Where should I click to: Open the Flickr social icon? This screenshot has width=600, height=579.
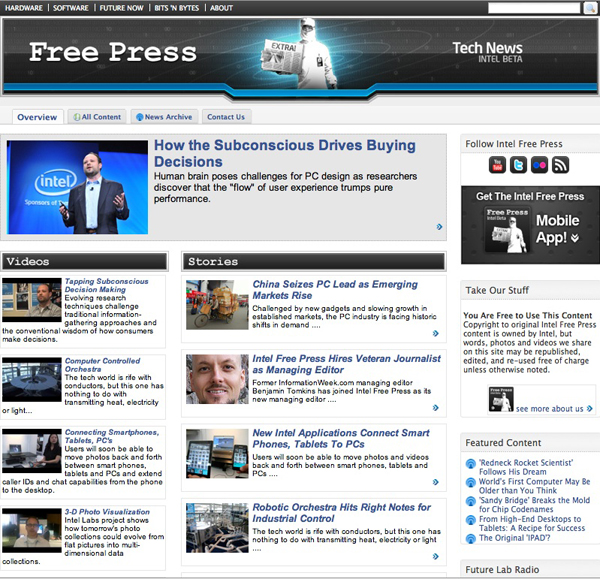(539, 165)
